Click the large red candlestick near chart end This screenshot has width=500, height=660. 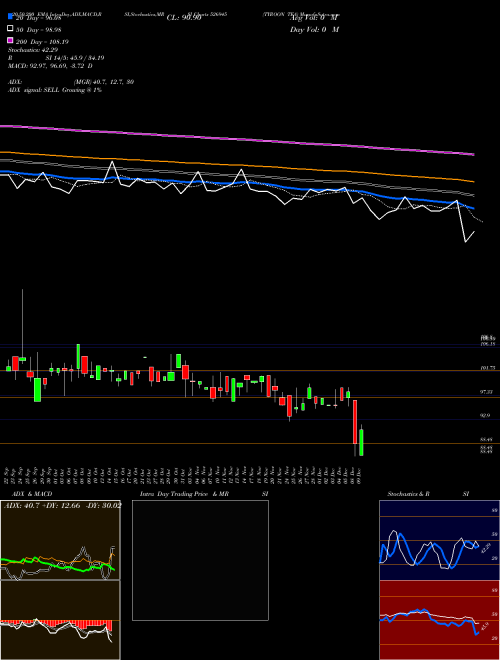click(x=355, y=422)
